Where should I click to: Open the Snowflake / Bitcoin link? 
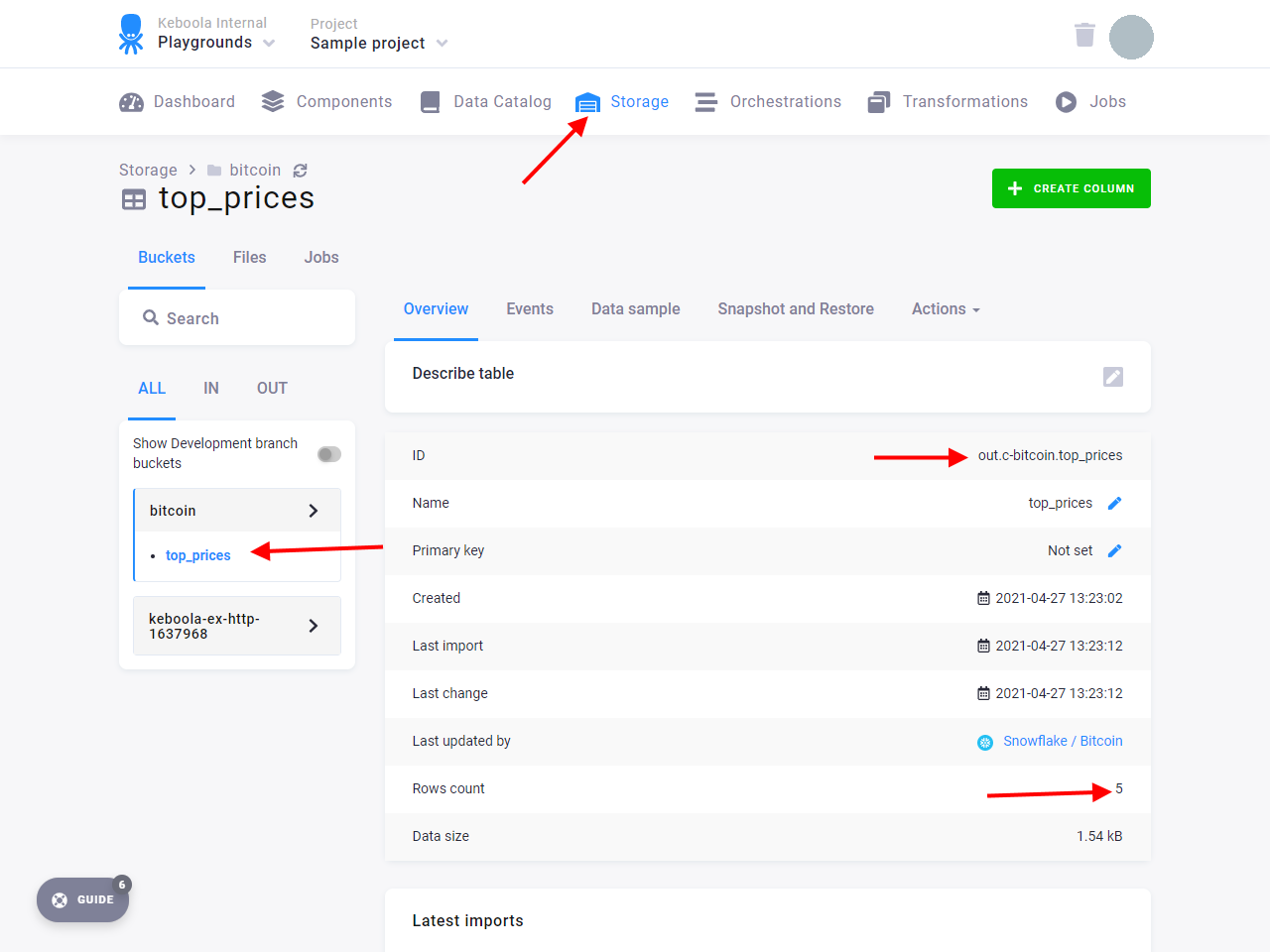tap(1063, 742)
